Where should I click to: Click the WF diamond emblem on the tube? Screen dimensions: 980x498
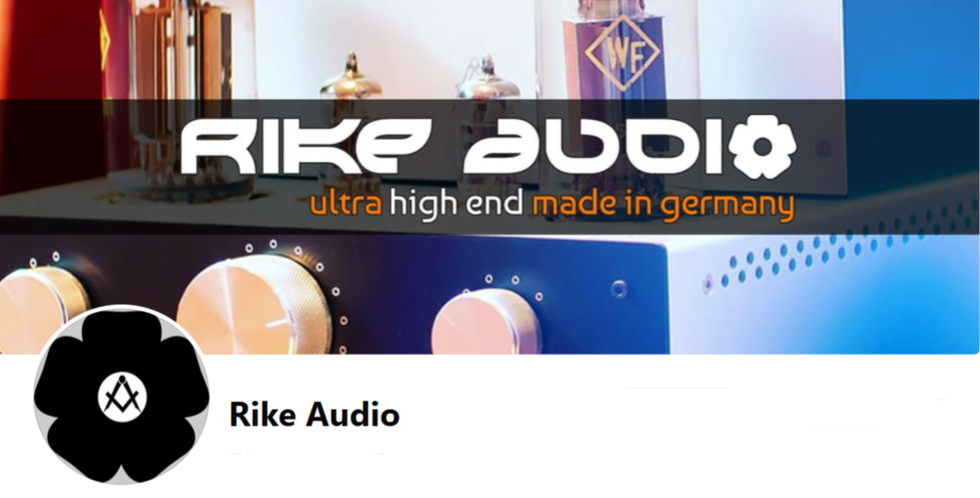click(622, 51)
